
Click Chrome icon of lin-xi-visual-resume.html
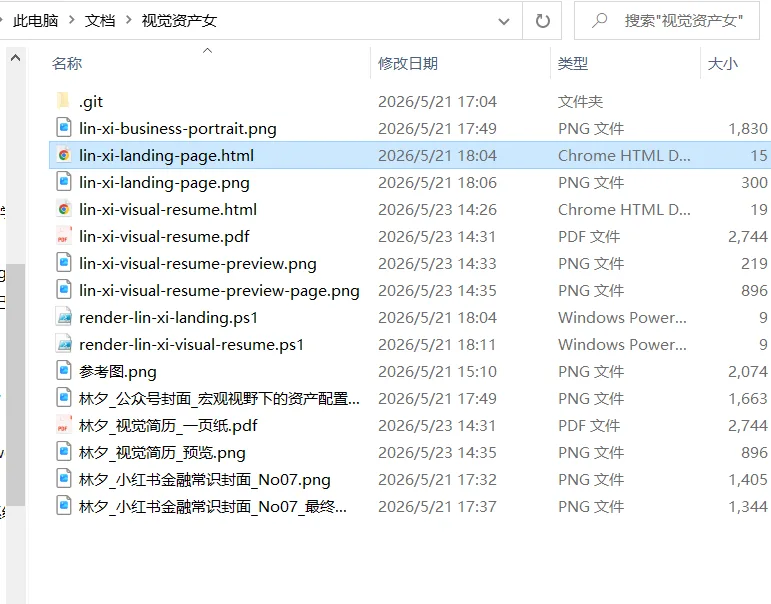(x=63, y=210)
